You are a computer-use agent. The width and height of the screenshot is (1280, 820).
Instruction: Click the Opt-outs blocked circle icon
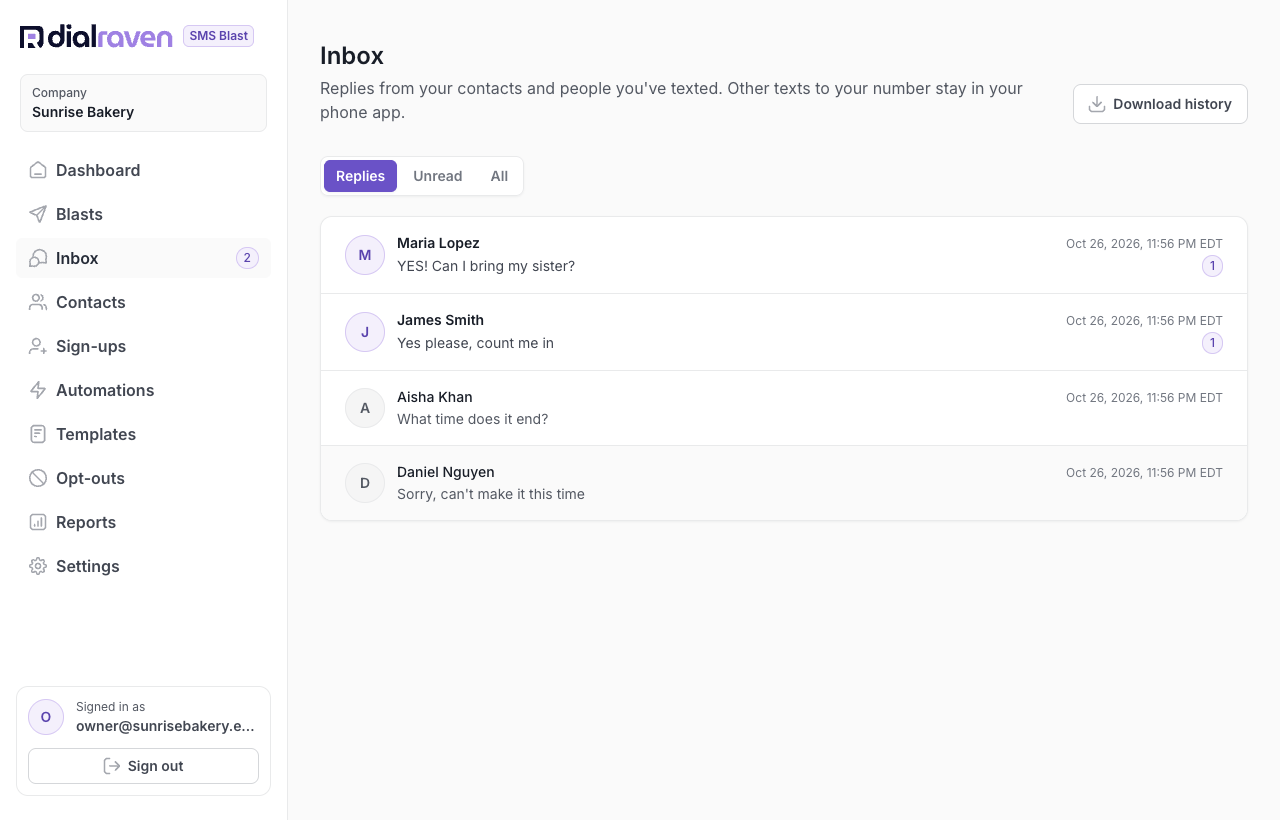(38, 478)
